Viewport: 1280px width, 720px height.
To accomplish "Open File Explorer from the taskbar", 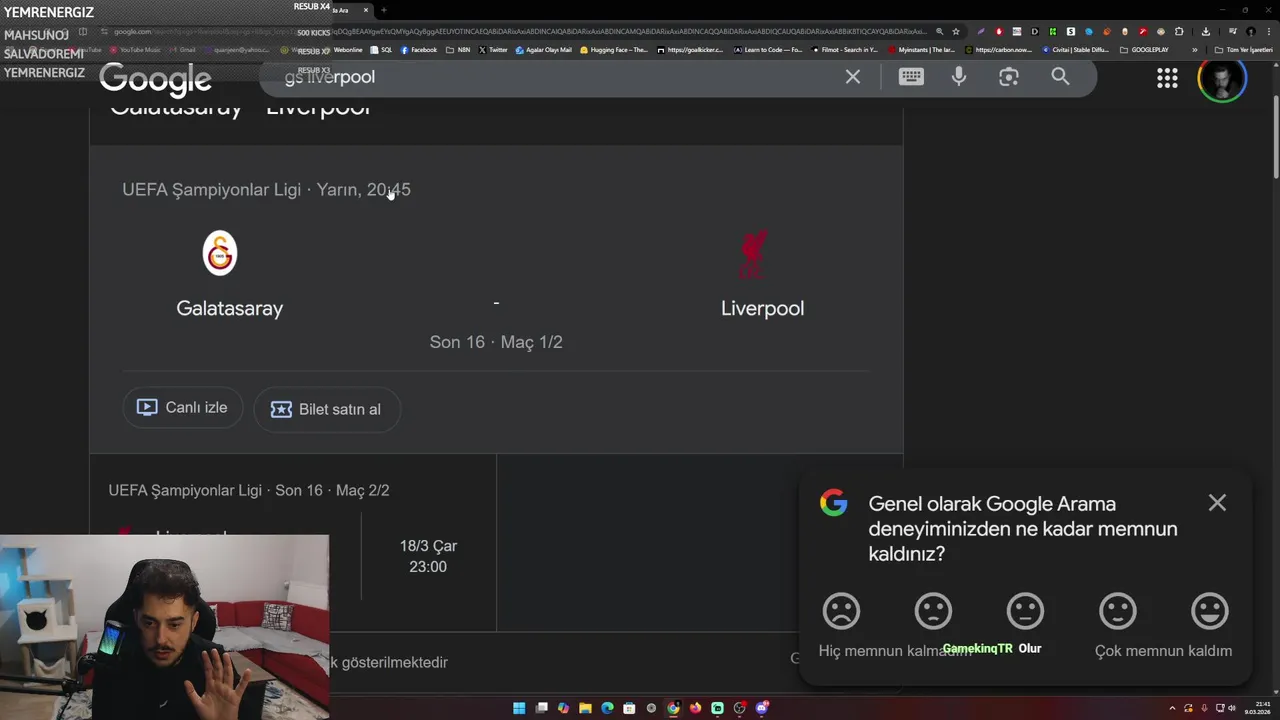I will (x=585, y=708).
